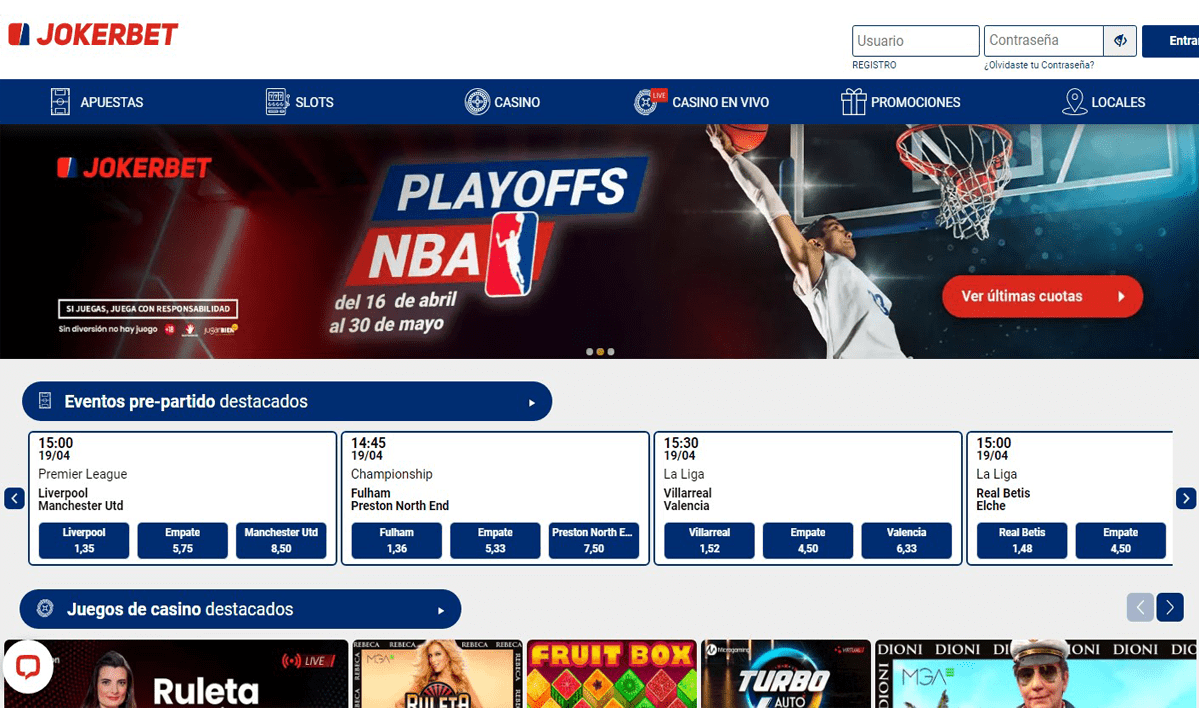Click the Liverpool Manchester Utd match title

click(80, 499)
